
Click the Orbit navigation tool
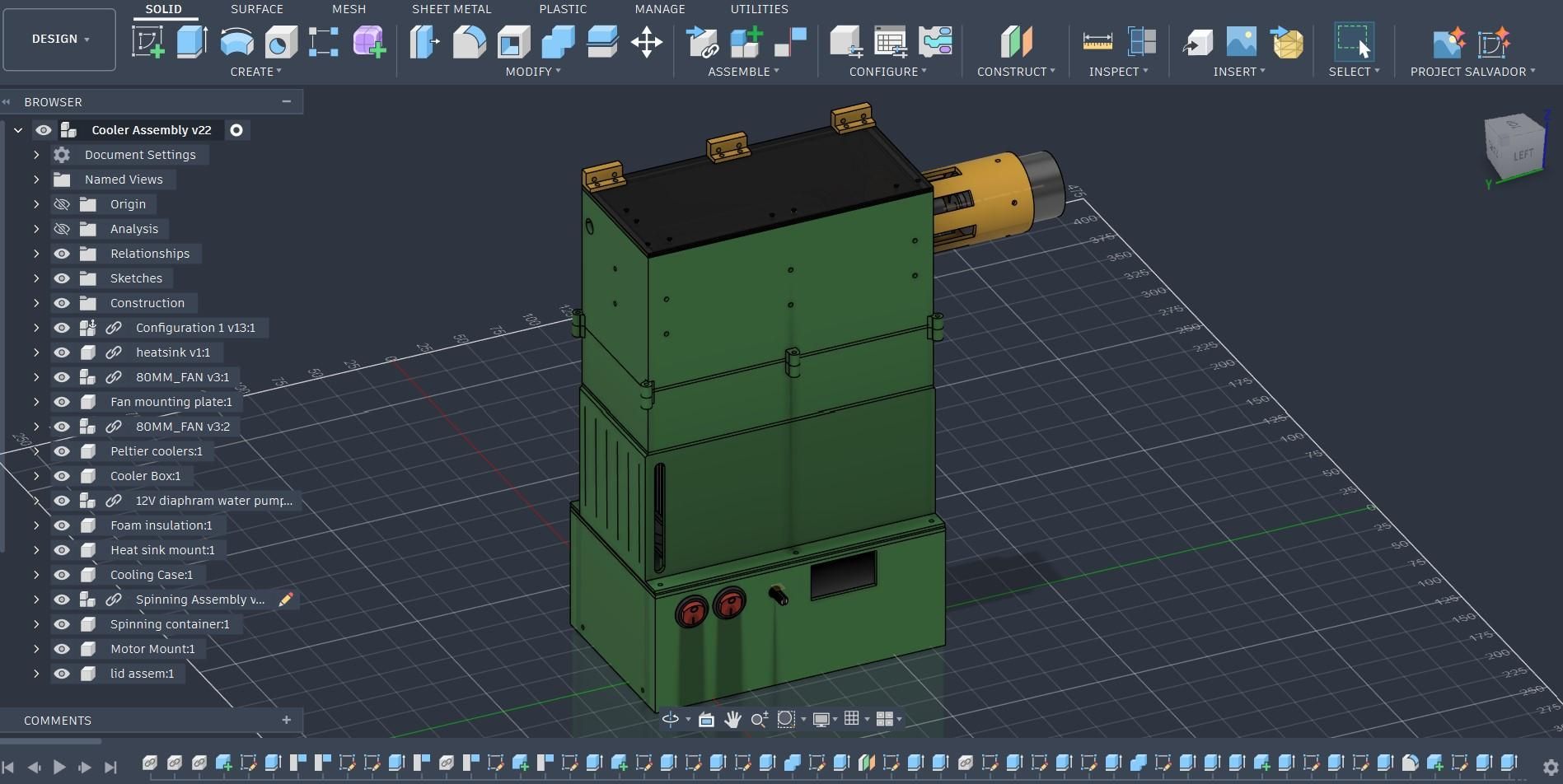click(671, 719)
